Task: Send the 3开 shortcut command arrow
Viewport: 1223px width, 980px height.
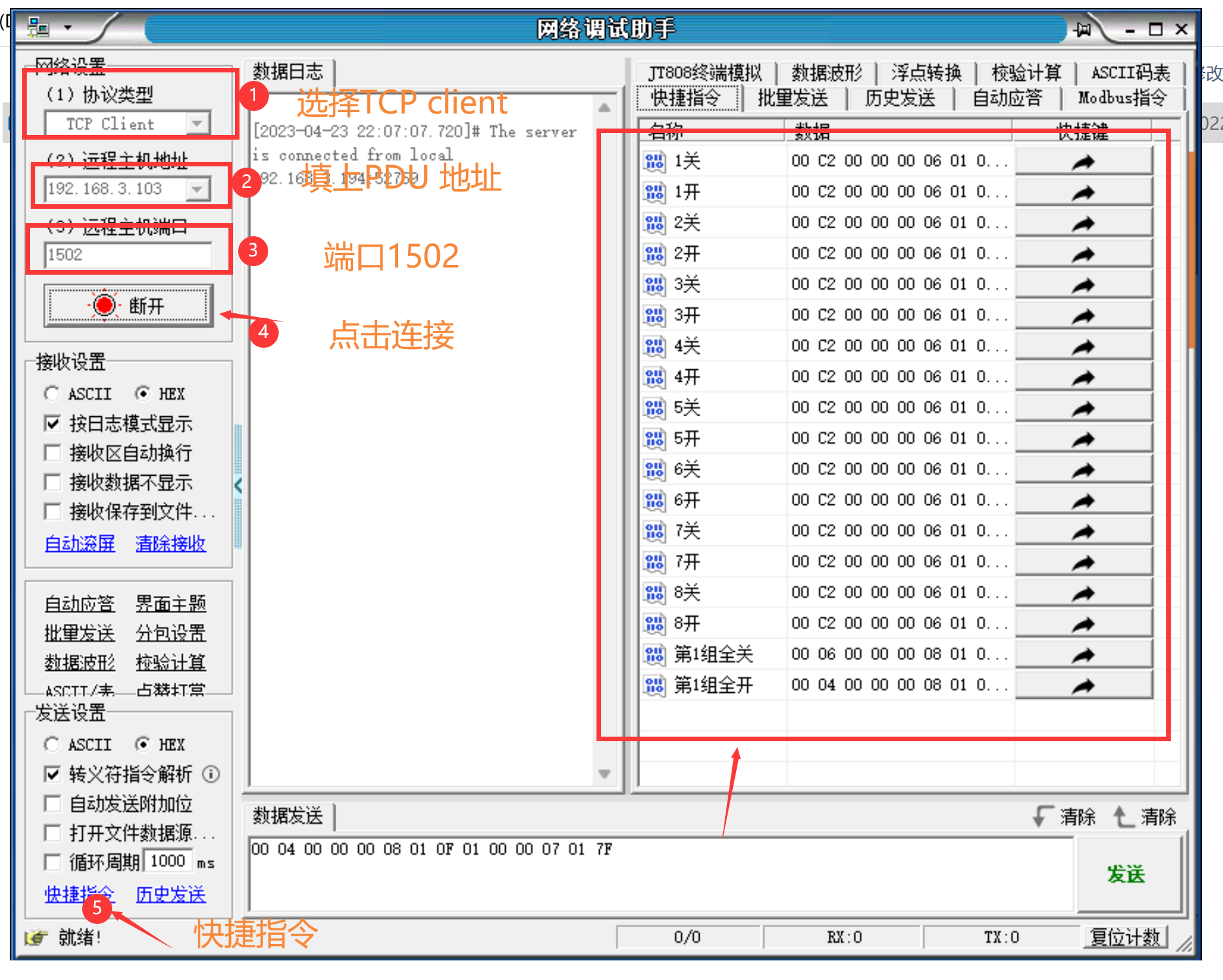Action: pos(1083,316)
